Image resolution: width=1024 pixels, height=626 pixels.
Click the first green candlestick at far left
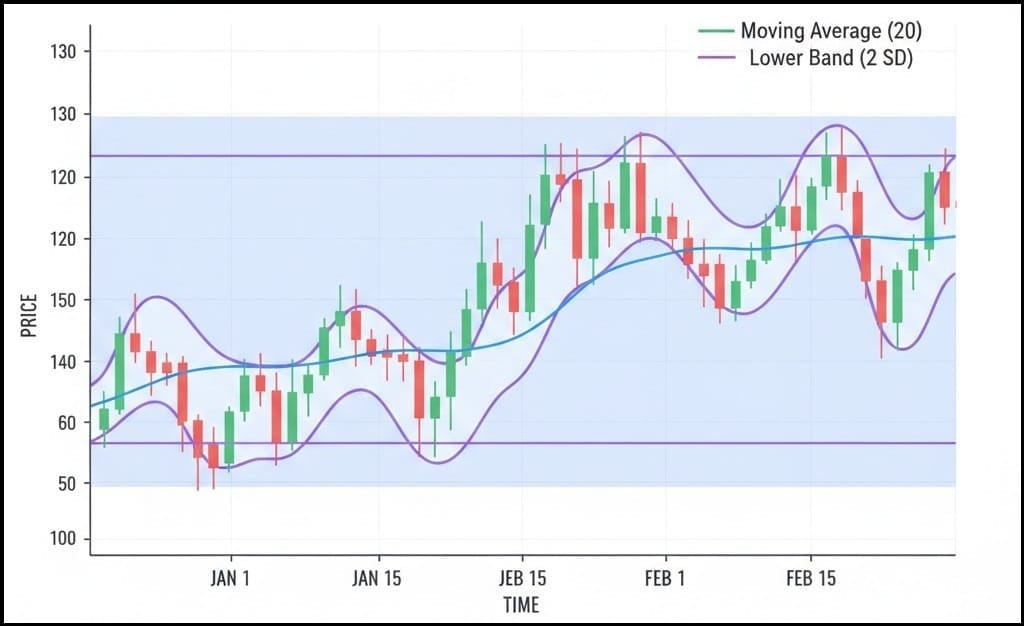[x=104, y=418]
